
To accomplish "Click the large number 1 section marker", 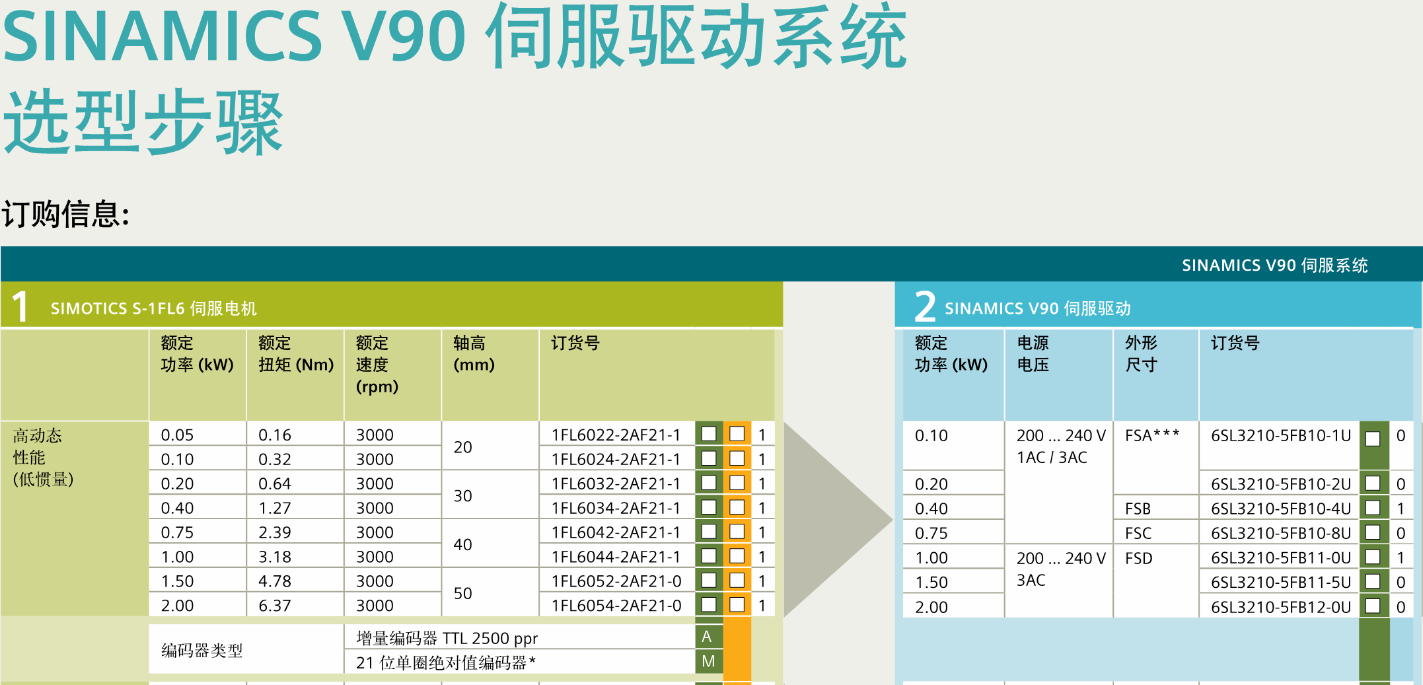I will (19, 307).
